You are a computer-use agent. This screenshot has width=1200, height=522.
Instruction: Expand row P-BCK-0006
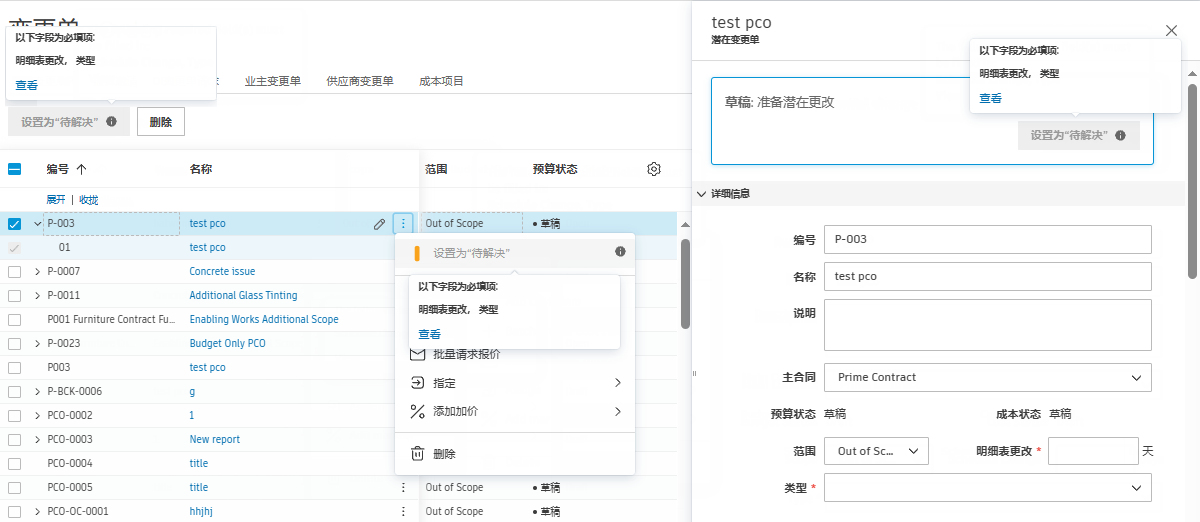pyautogui.click(x=38, y=392)
